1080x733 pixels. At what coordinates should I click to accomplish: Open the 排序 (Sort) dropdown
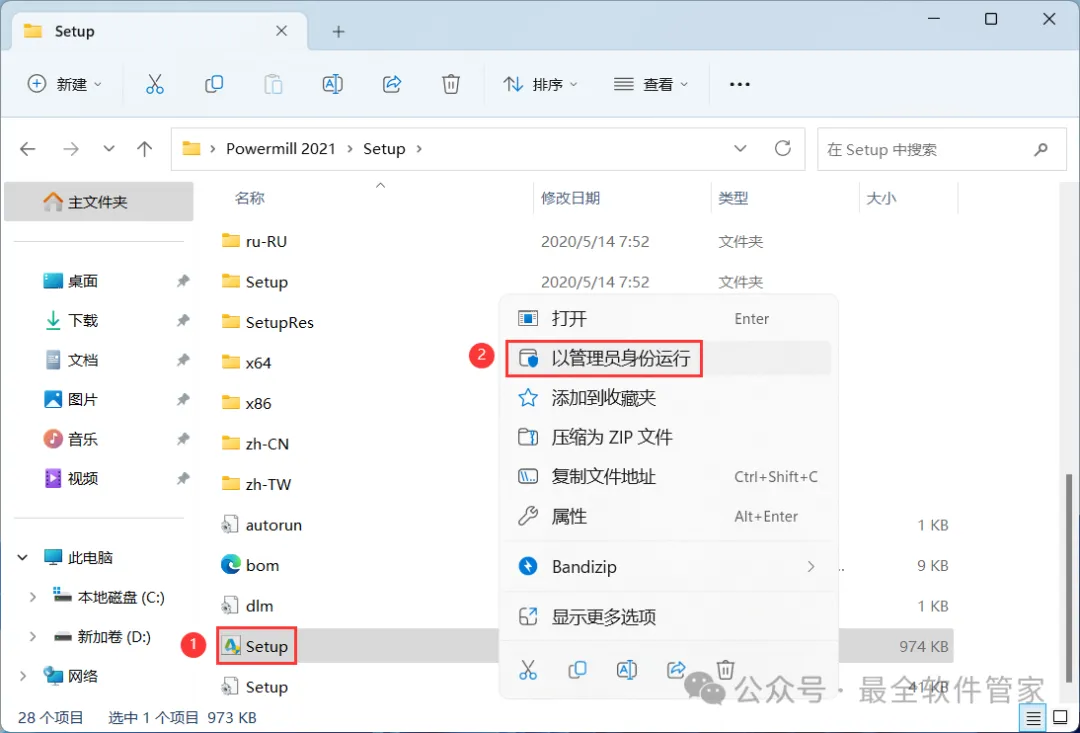coord(541,84)
